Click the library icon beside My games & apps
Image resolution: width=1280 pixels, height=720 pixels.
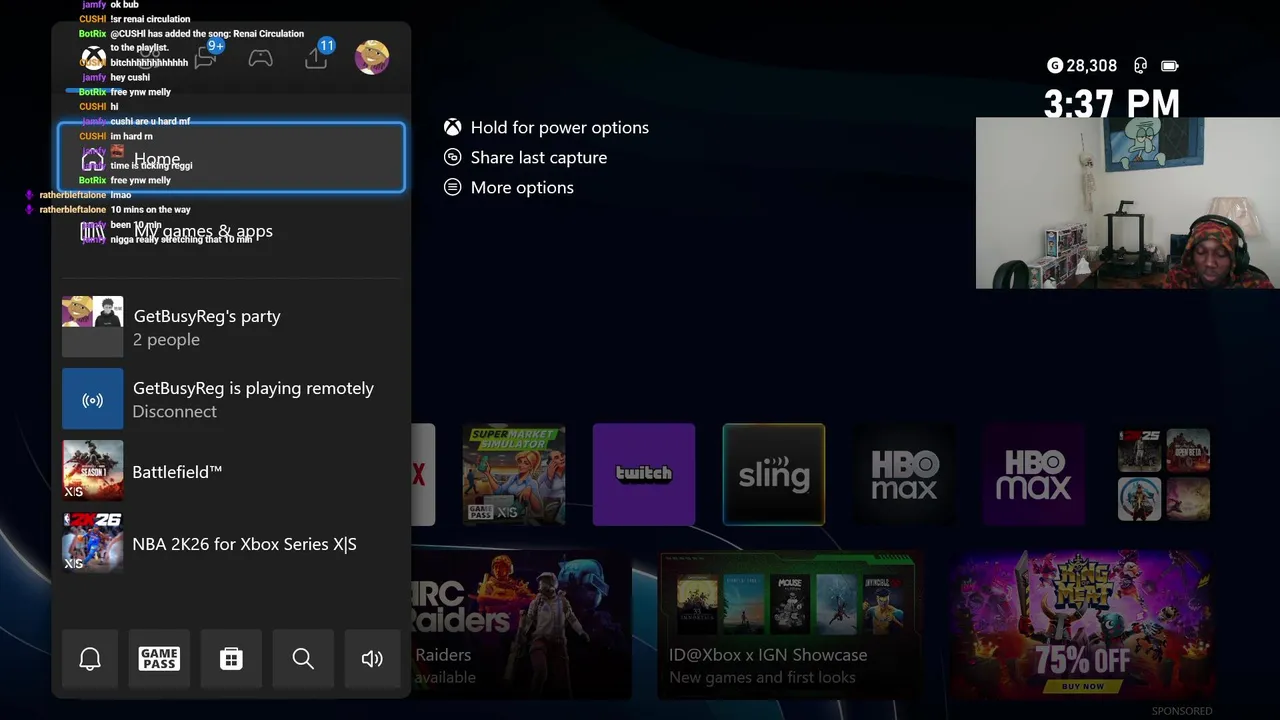tap(92, 231)
